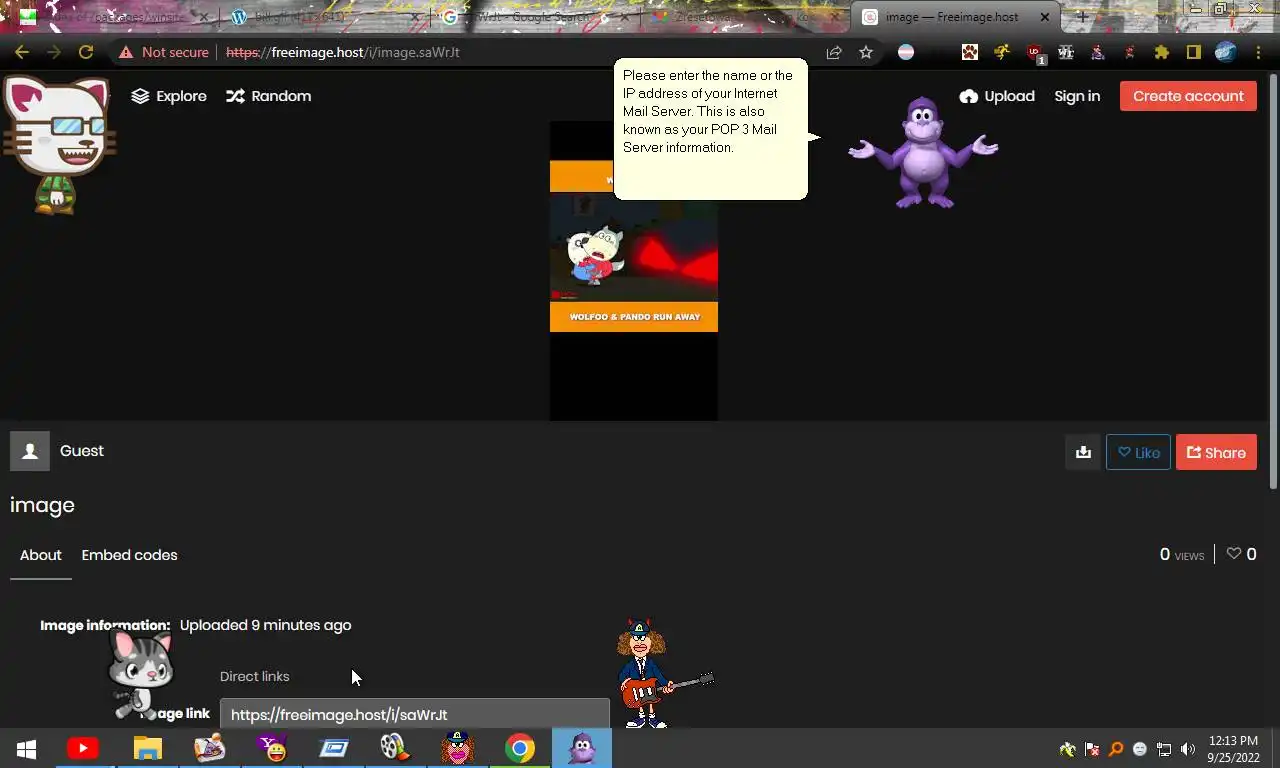Click the Create account button

[1188, 96]
